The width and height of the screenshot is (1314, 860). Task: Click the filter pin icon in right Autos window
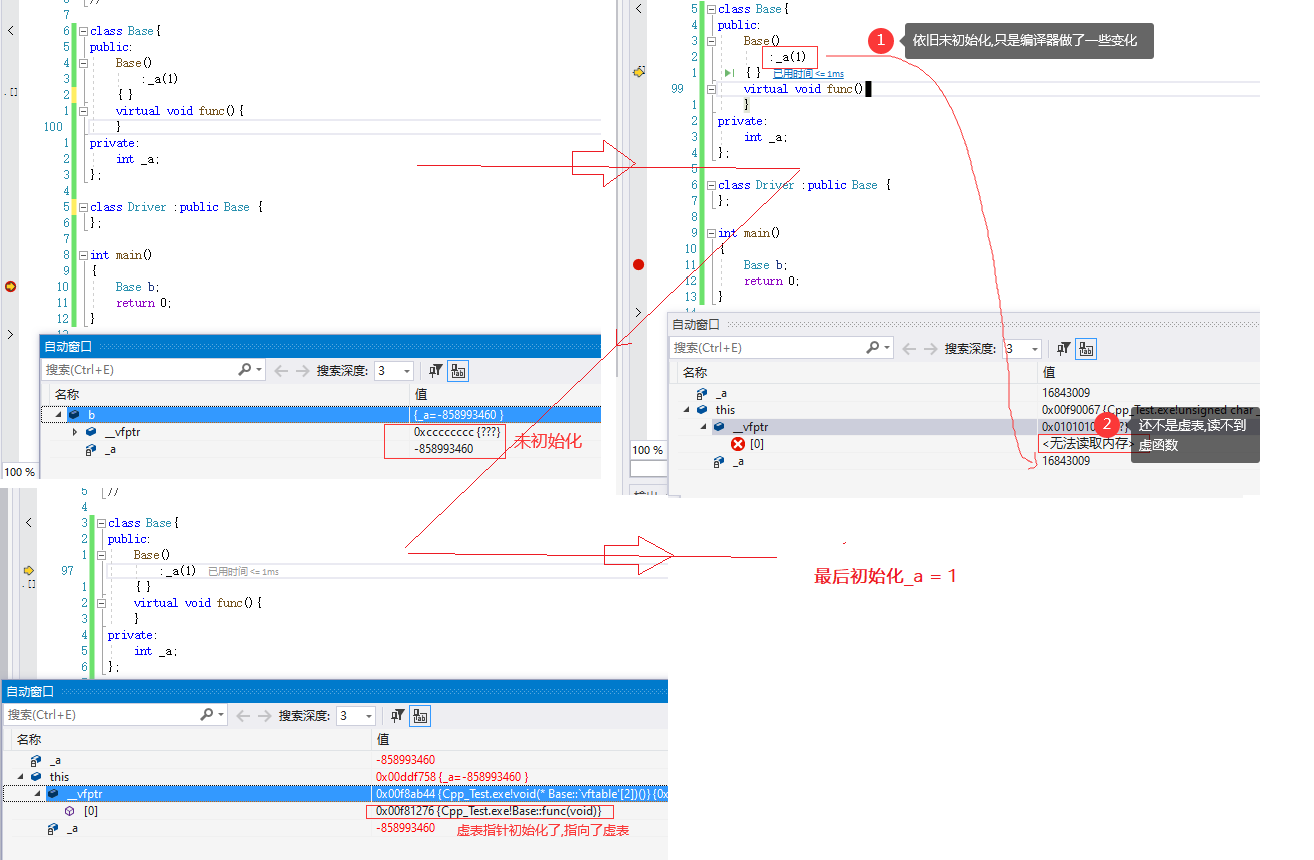pos(1064,349)
